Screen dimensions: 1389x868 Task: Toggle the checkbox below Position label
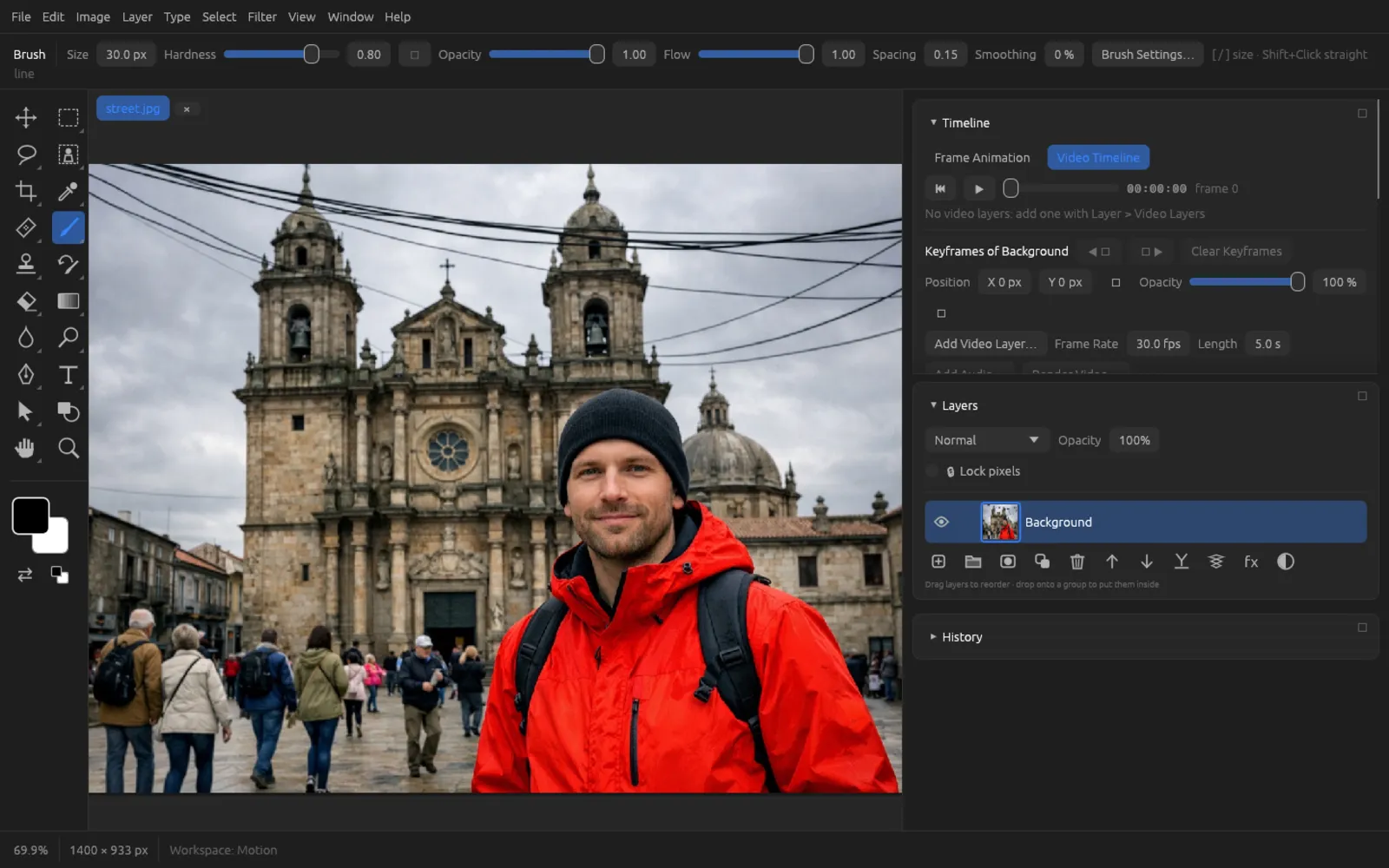pyautogui.click(x=941, y=313)
